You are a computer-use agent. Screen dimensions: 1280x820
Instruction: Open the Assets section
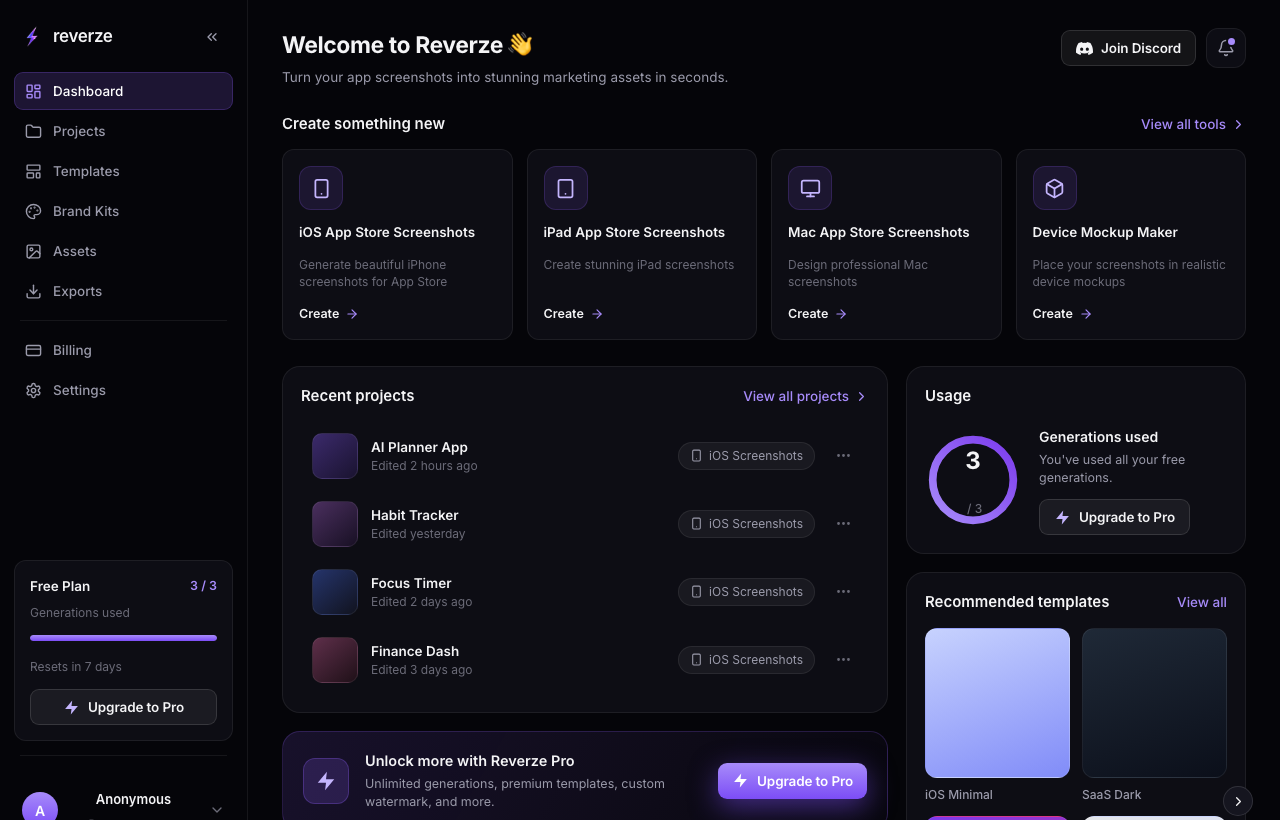[123, 251]
